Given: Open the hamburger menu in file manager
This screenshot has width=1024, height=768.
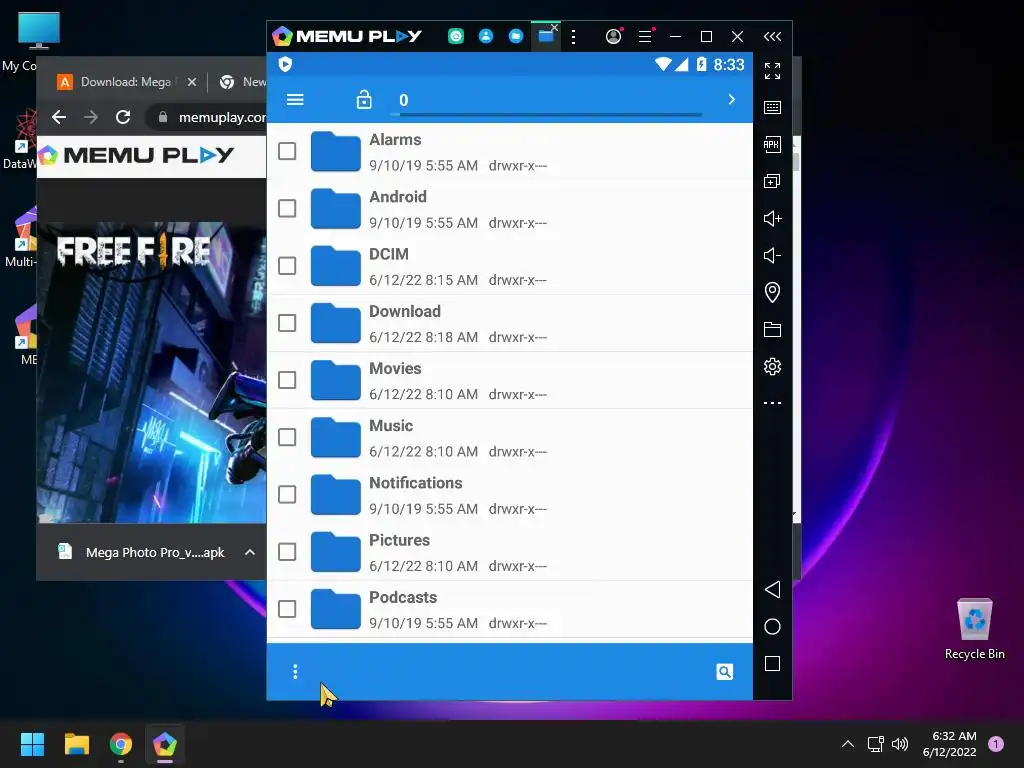Looking at the screenshot, I should pyautogui.click(x=295, y=99).
